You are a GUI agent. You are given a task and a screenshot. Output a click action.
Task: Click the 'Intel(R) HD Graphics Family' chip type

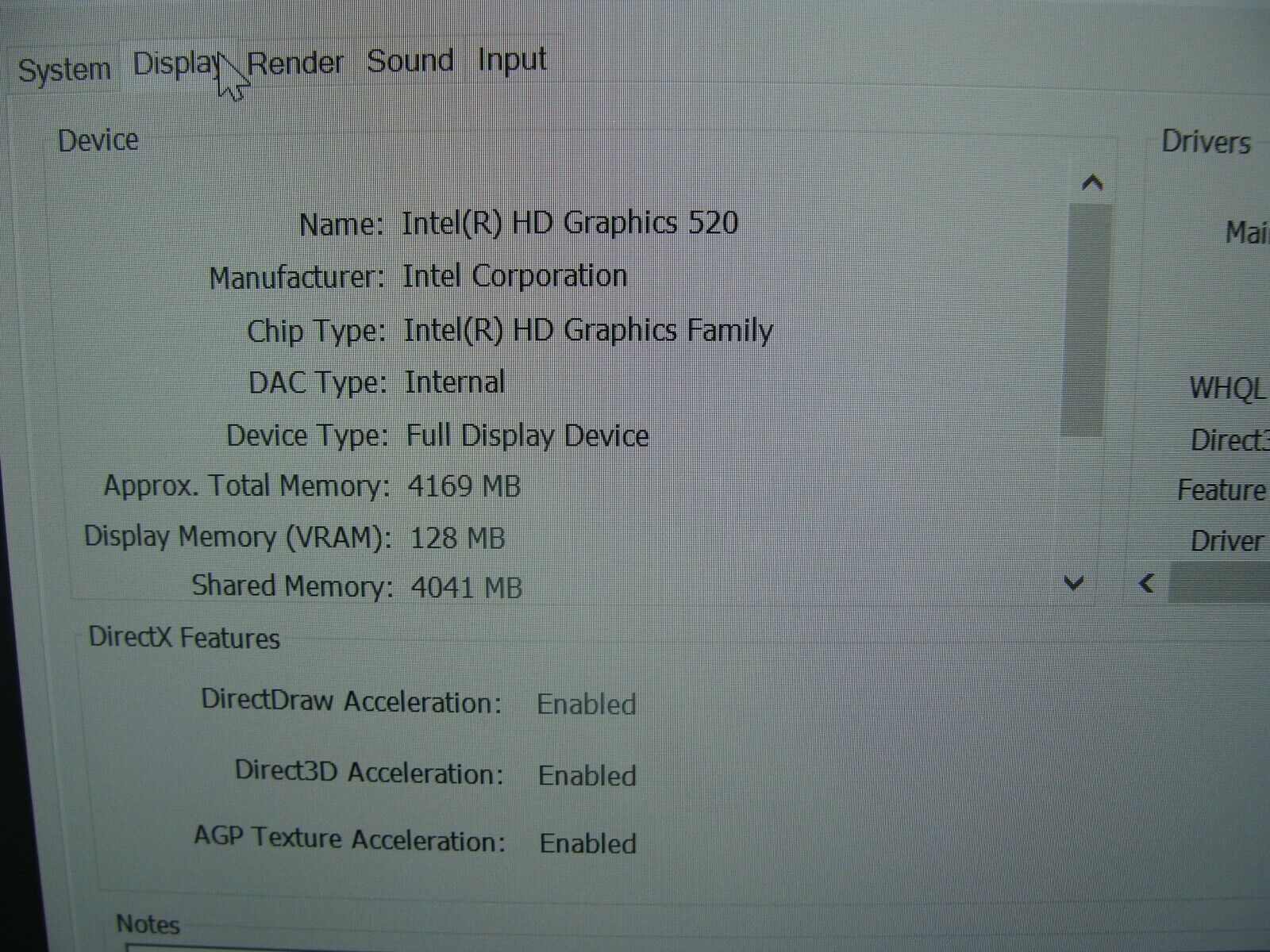[x=588, y=330]
